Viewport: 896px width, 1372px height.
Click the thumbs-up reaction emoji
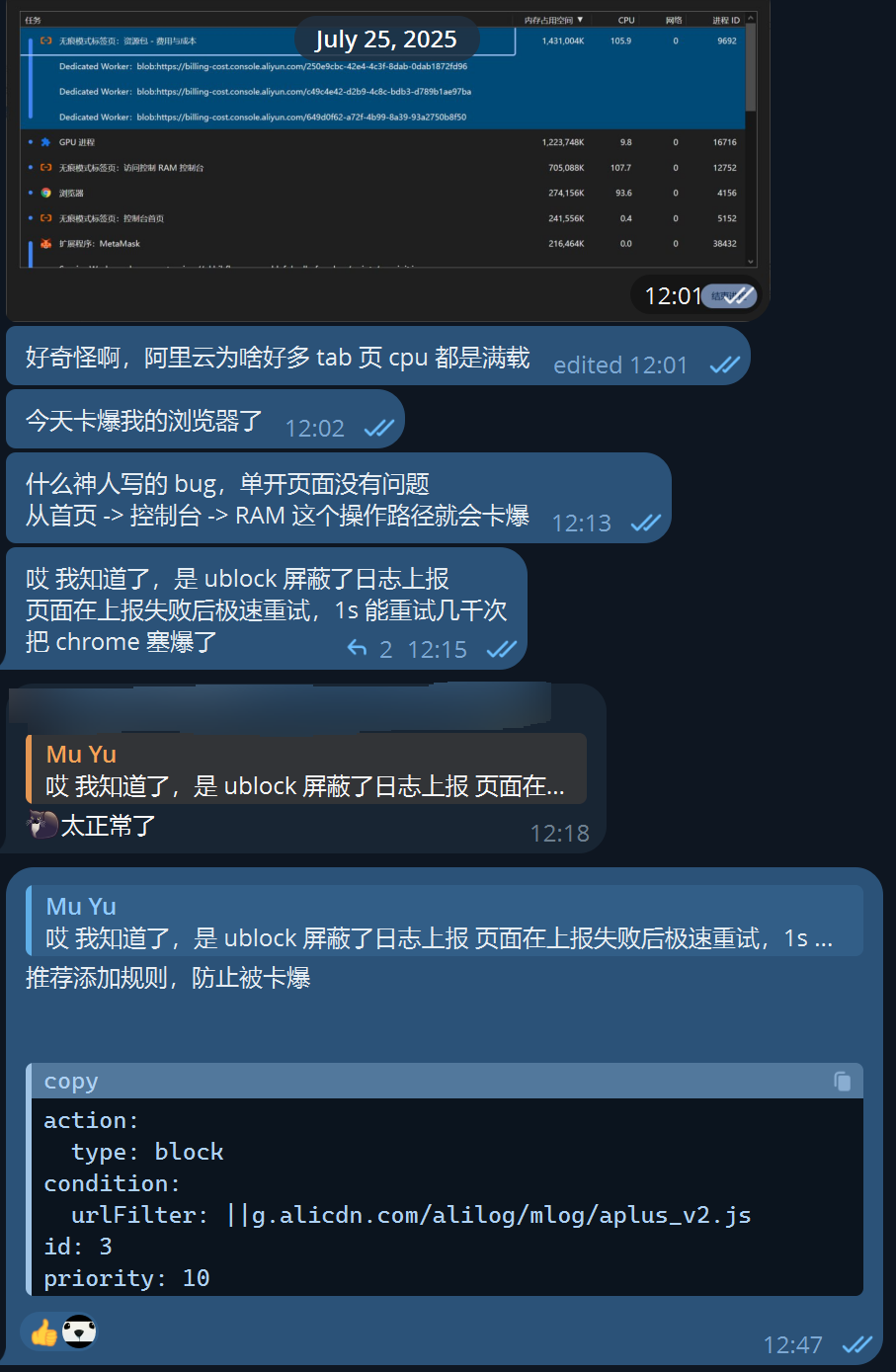tap(43, 1333)
